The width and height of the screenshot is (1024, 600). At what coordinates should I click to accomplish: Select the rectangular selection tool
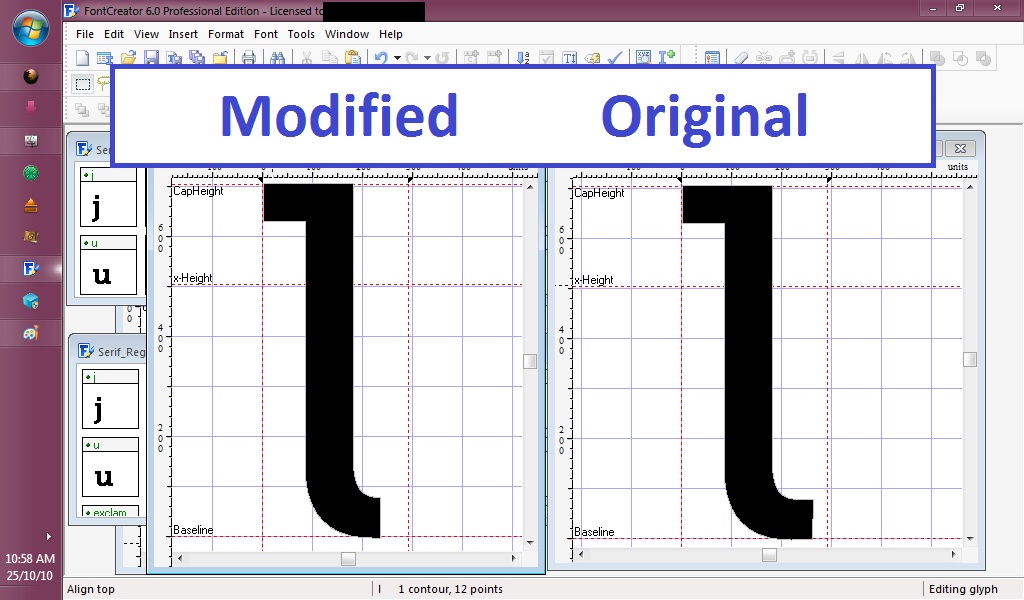[82, 84]
